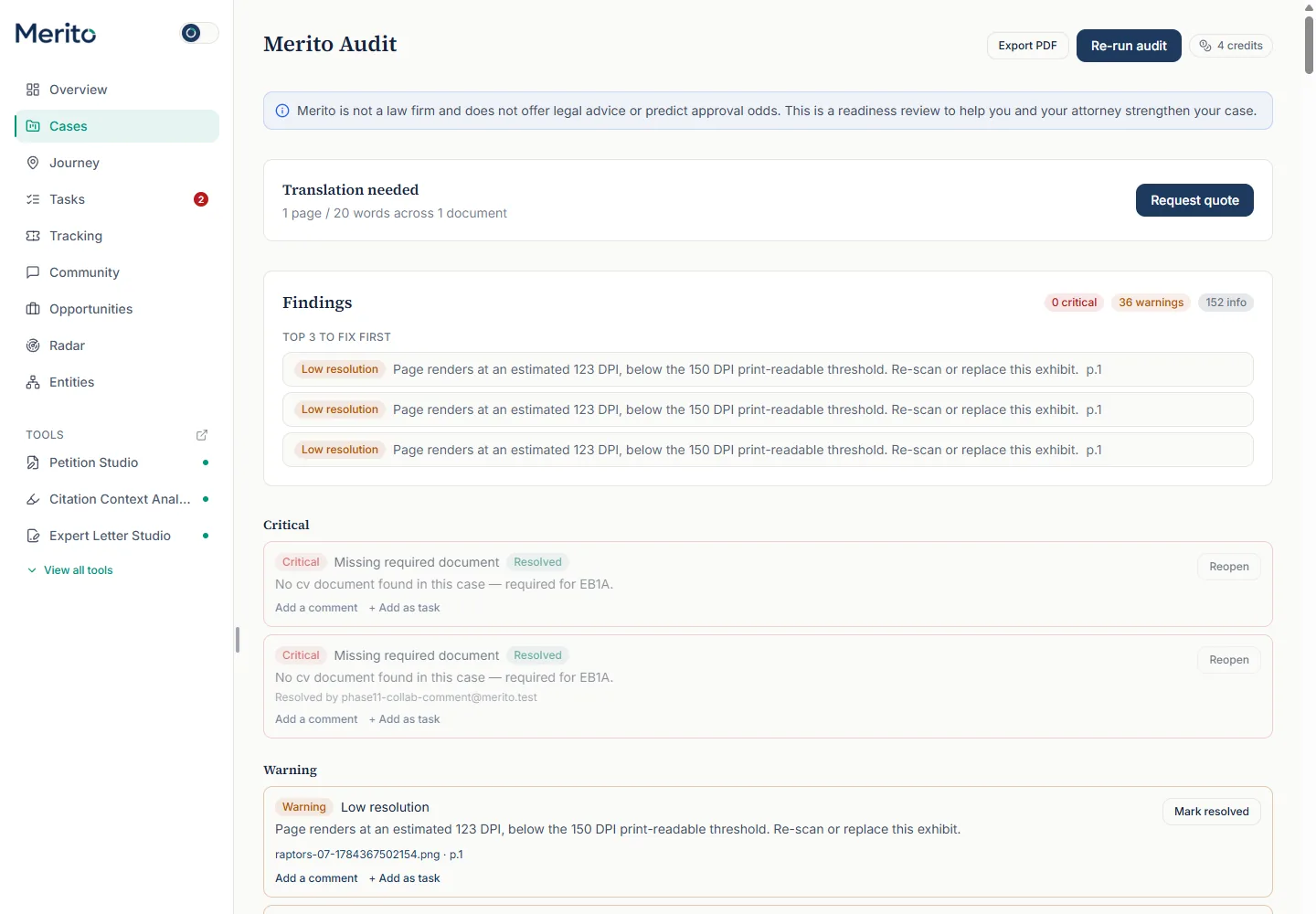This screenshot has height=914, width=1316.
Task: Click the Community chat bubble icon
Action: (x=33, y=272)
